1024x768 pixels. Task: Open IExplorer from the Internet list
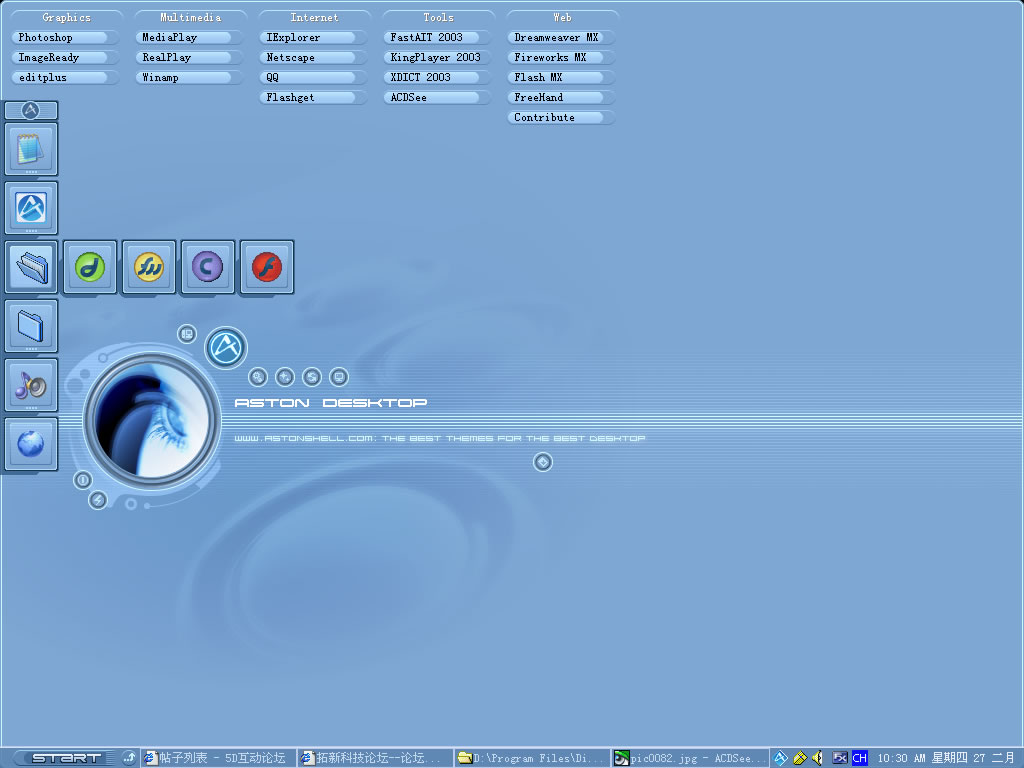tap(313, 38)
